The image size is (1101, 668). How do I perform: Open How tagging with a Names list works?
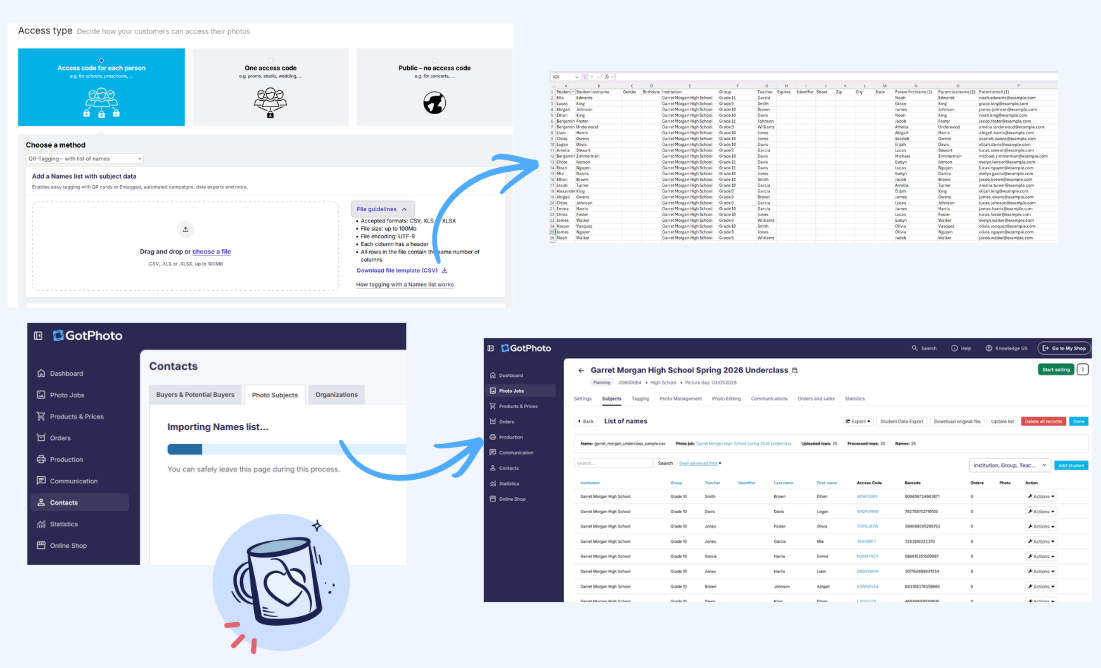point(404,284)
